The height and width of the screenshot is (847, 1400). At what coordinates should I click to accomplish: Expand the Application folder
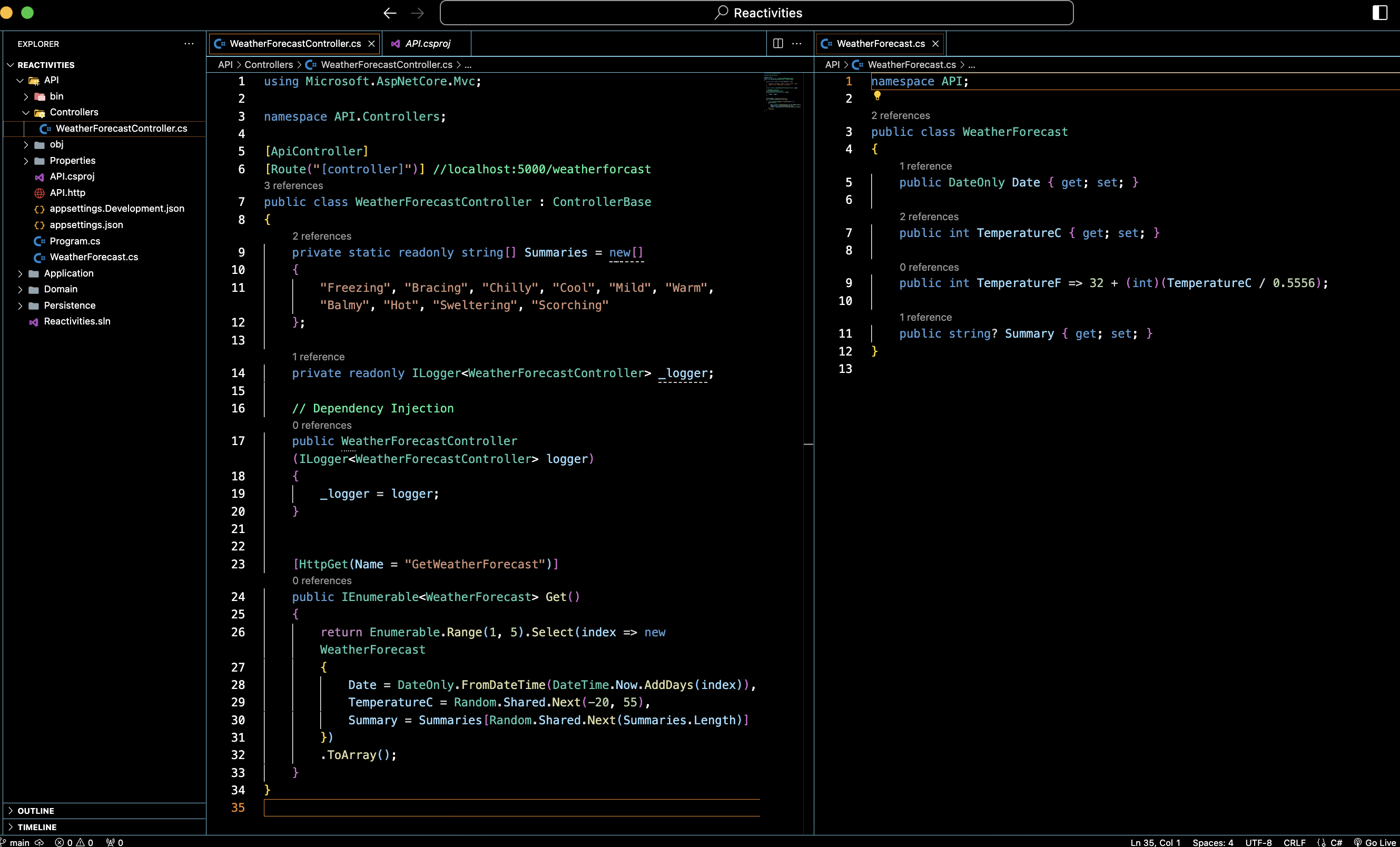(68, 273)
